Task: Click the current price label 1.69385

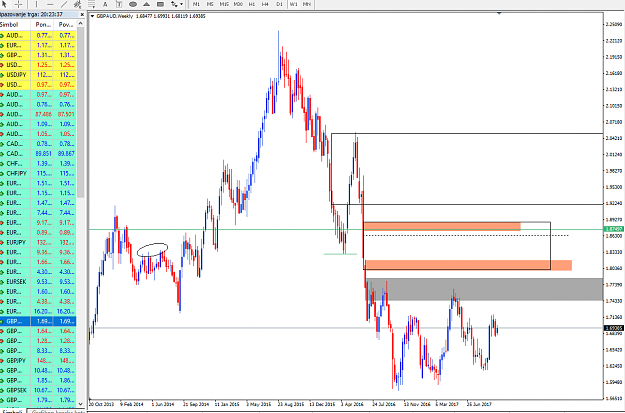Action: click(x=614, y=328)
